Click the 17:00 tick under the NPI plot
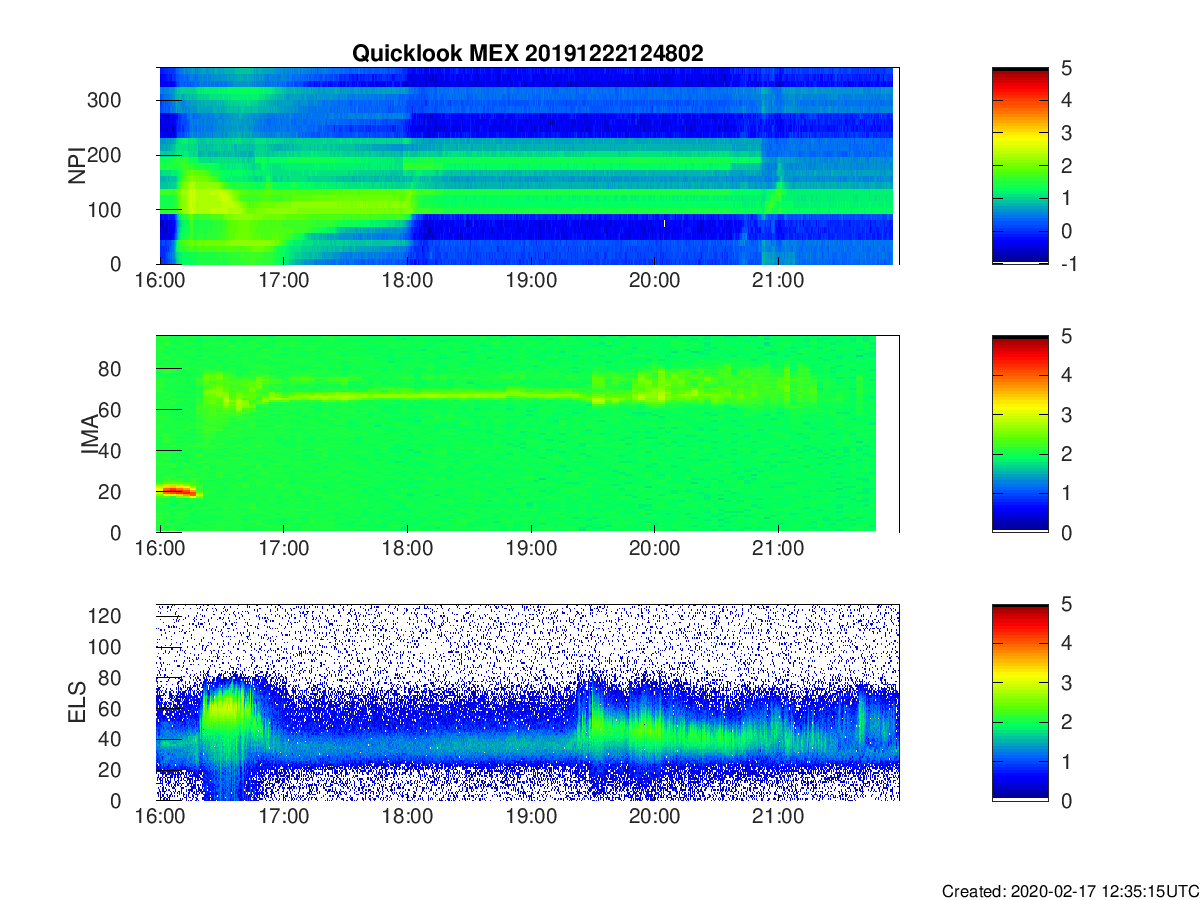Viewport: 1200px width, 900px height. 284,281
